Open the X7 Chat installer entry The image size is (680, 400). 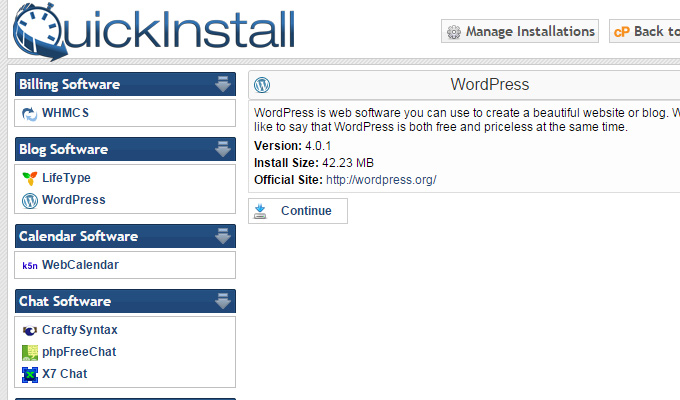65,374
